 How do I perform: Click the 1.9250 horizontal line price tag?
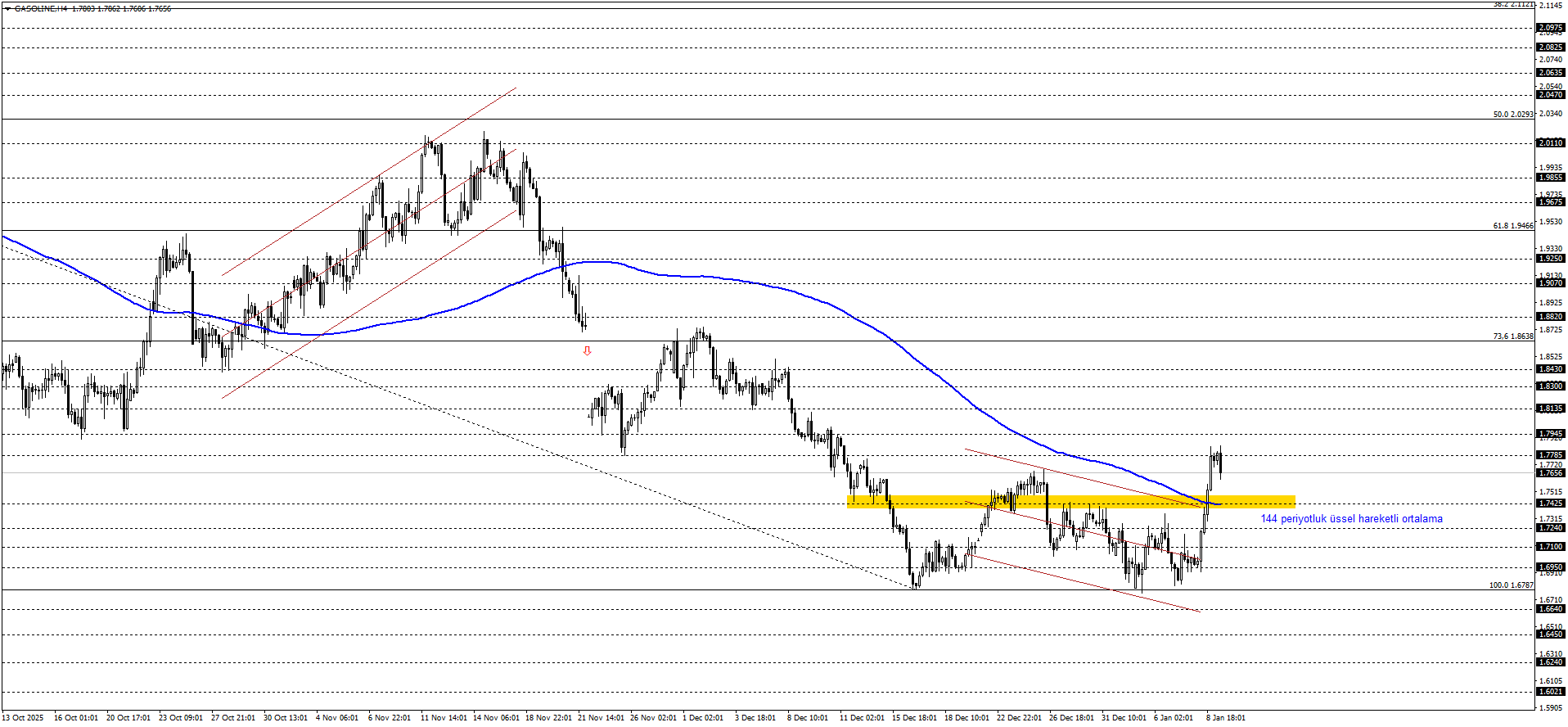point(1550,259)
